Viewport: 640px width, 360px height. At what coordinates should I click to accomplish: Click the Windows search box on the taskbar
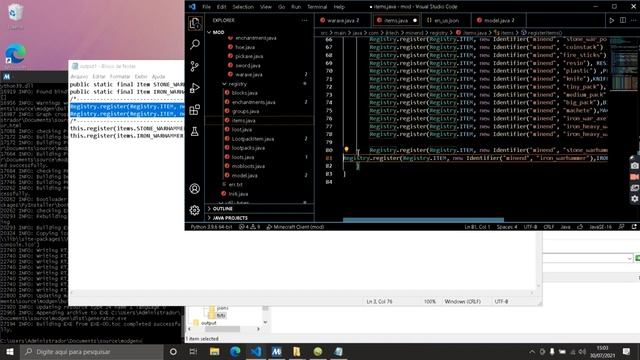pos(92,351)
